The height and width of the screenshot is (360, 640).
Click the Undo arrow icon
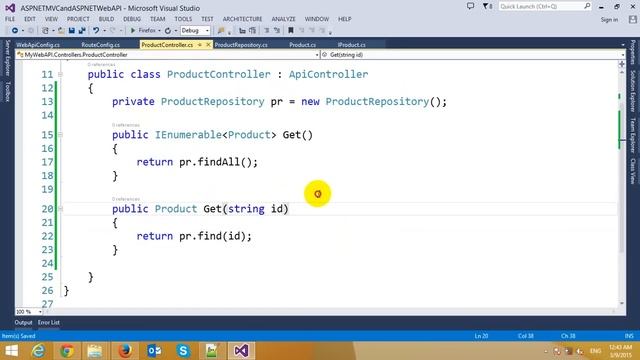[96, 31]
